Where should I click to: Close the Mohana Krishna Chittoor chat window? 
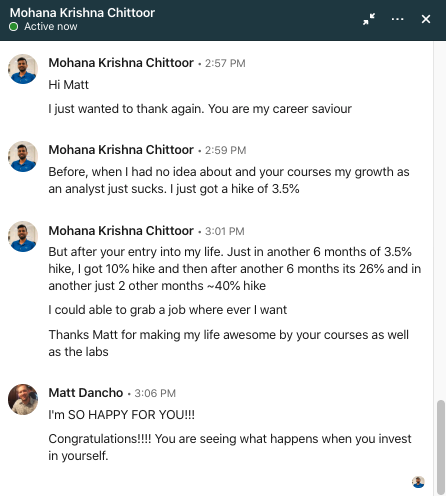click(426, 19)
